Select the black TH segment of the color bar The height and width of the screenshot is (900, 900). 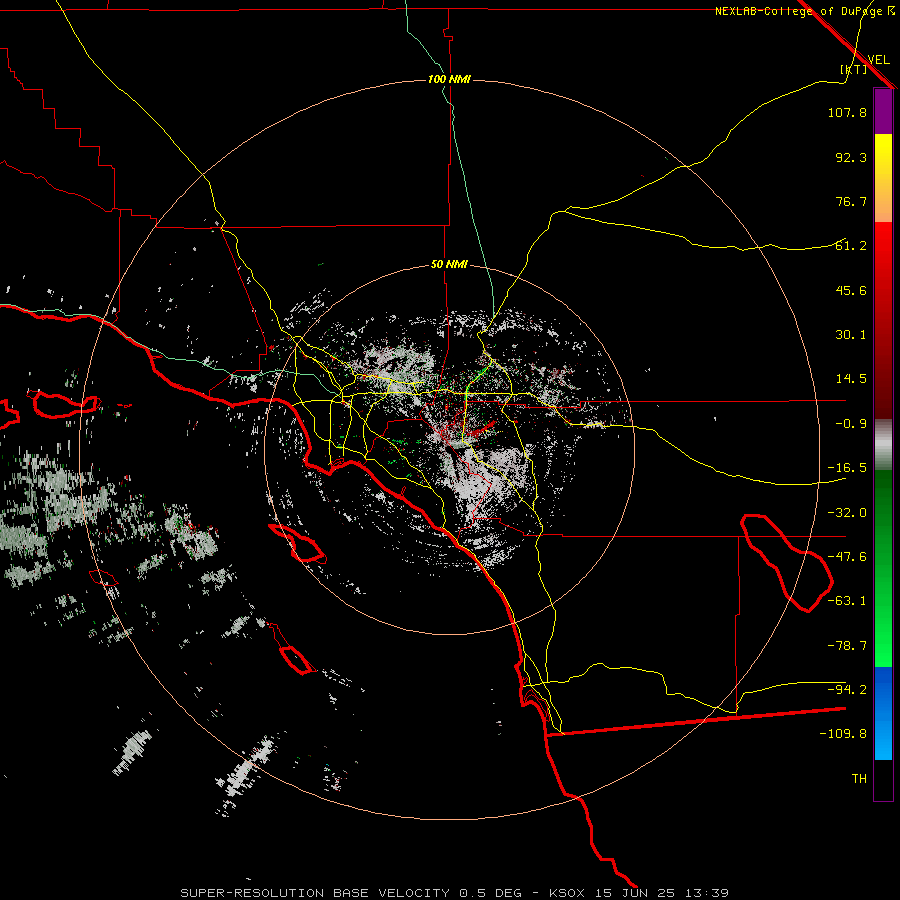tap(883, 779)
